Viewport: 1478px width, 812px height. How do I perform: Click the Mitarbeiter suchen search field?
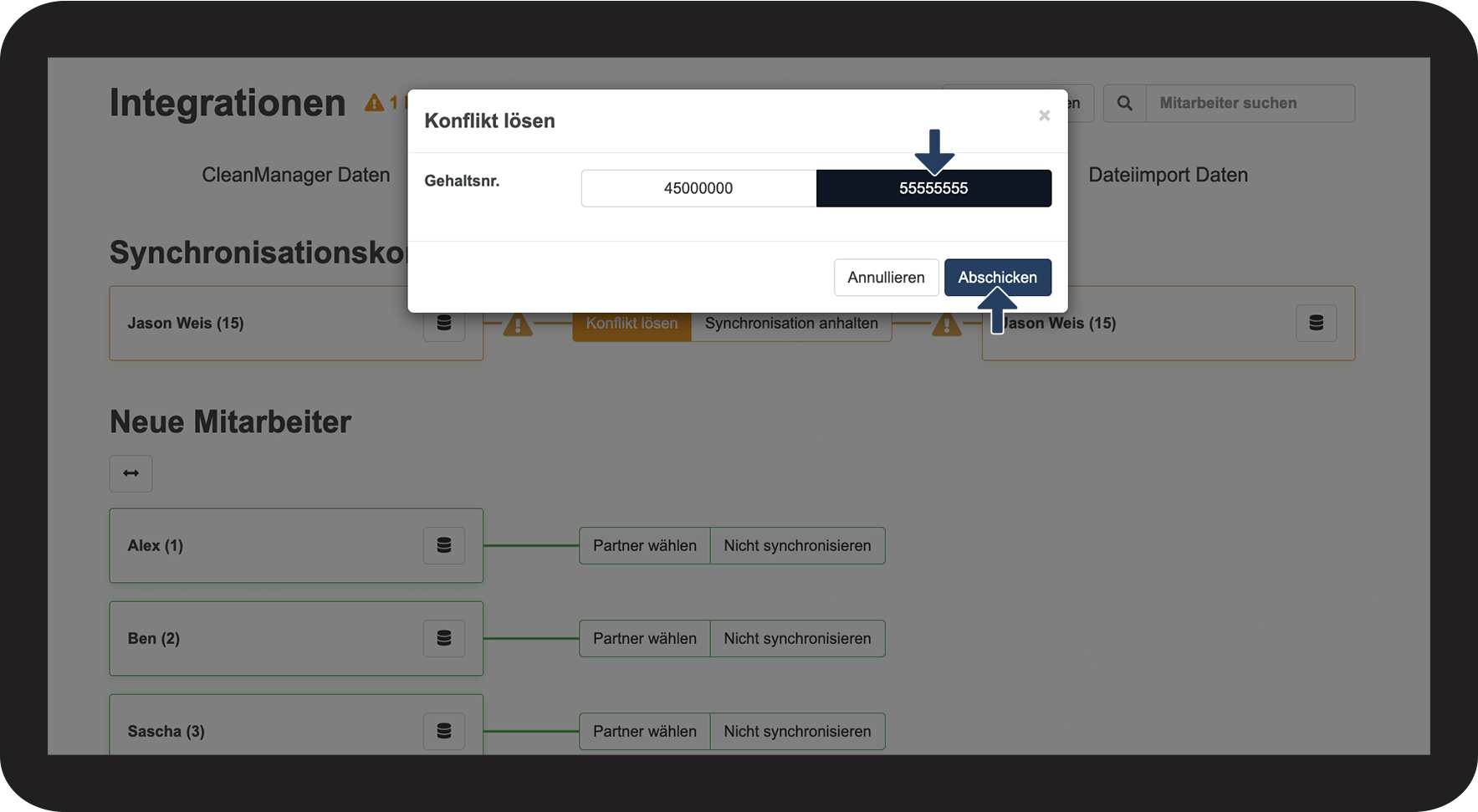coord(1250,104)
